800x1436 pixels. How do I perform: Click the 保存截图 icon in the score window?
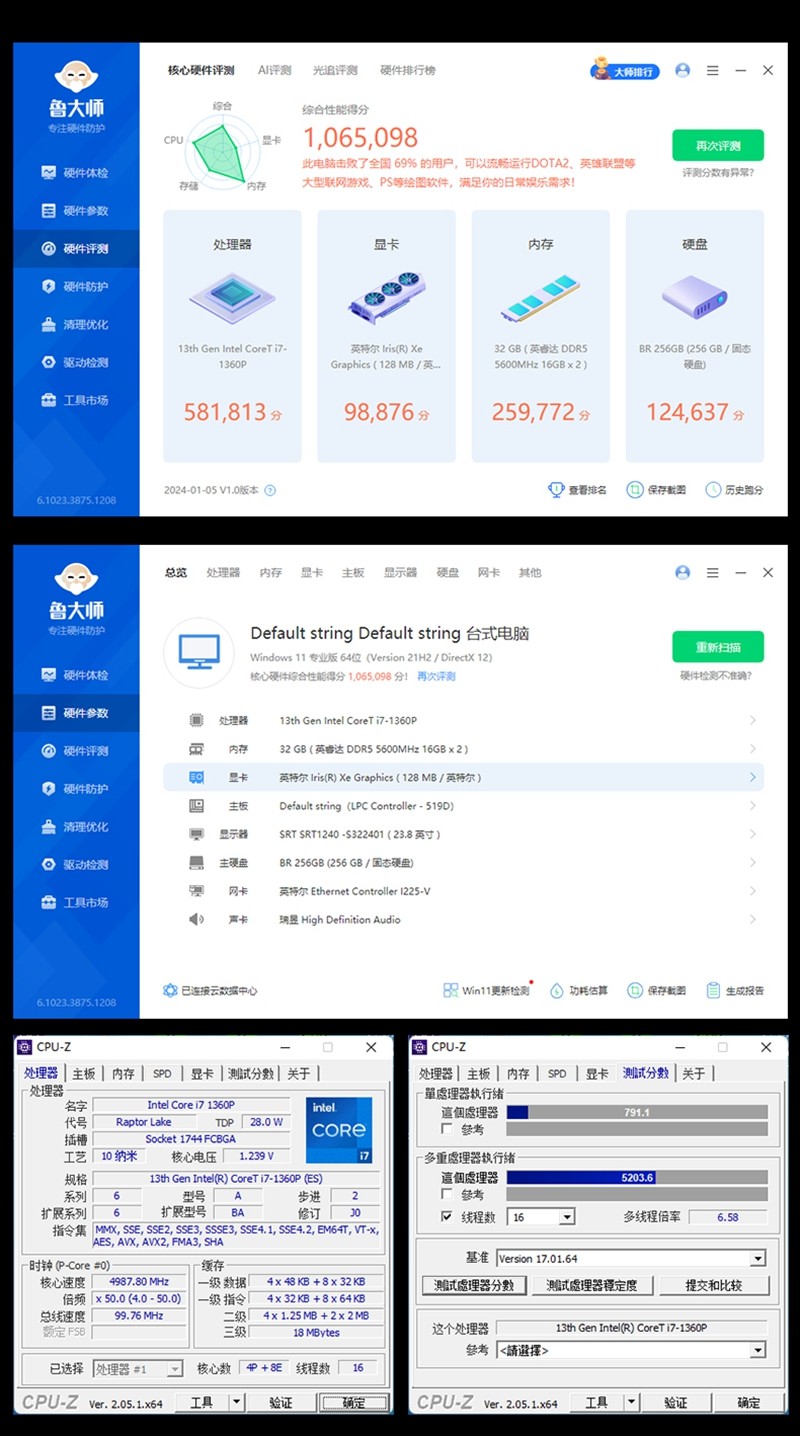[x=635, y=490]
